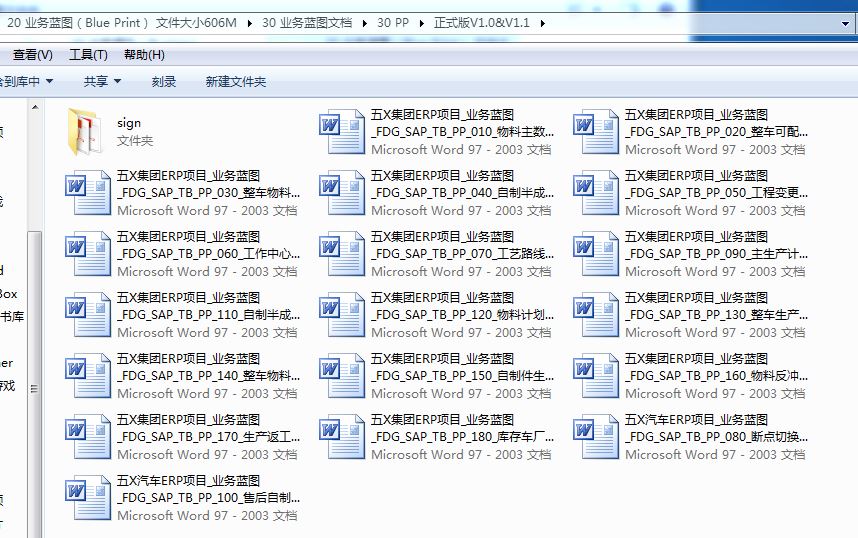Select the sign folder name text
Viewport: 858px width, 538px height.
click(x=129, y=123)
